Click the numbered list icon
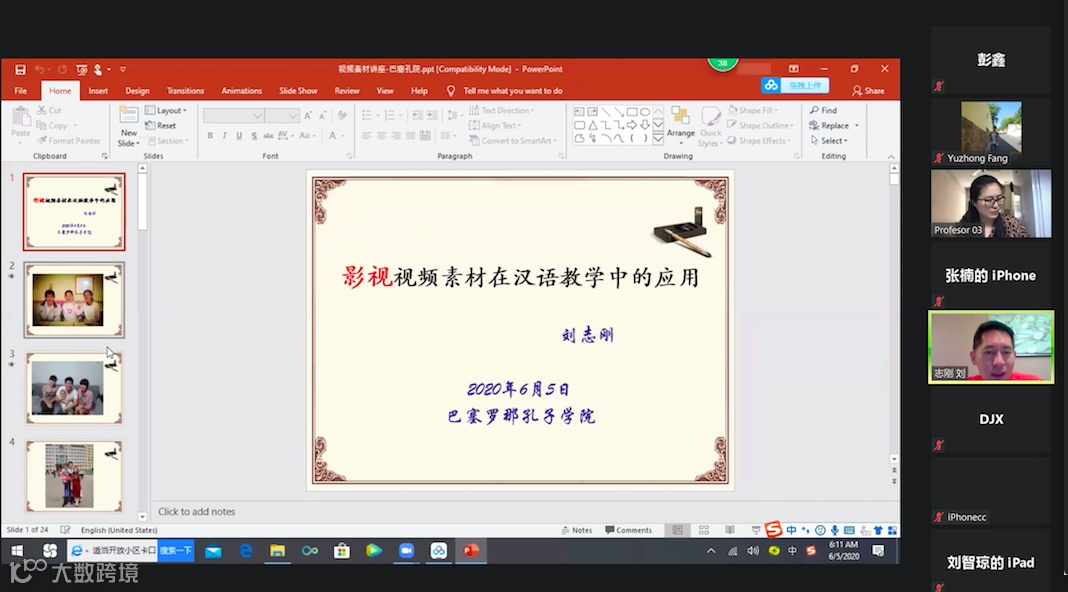 click(390, 116)
